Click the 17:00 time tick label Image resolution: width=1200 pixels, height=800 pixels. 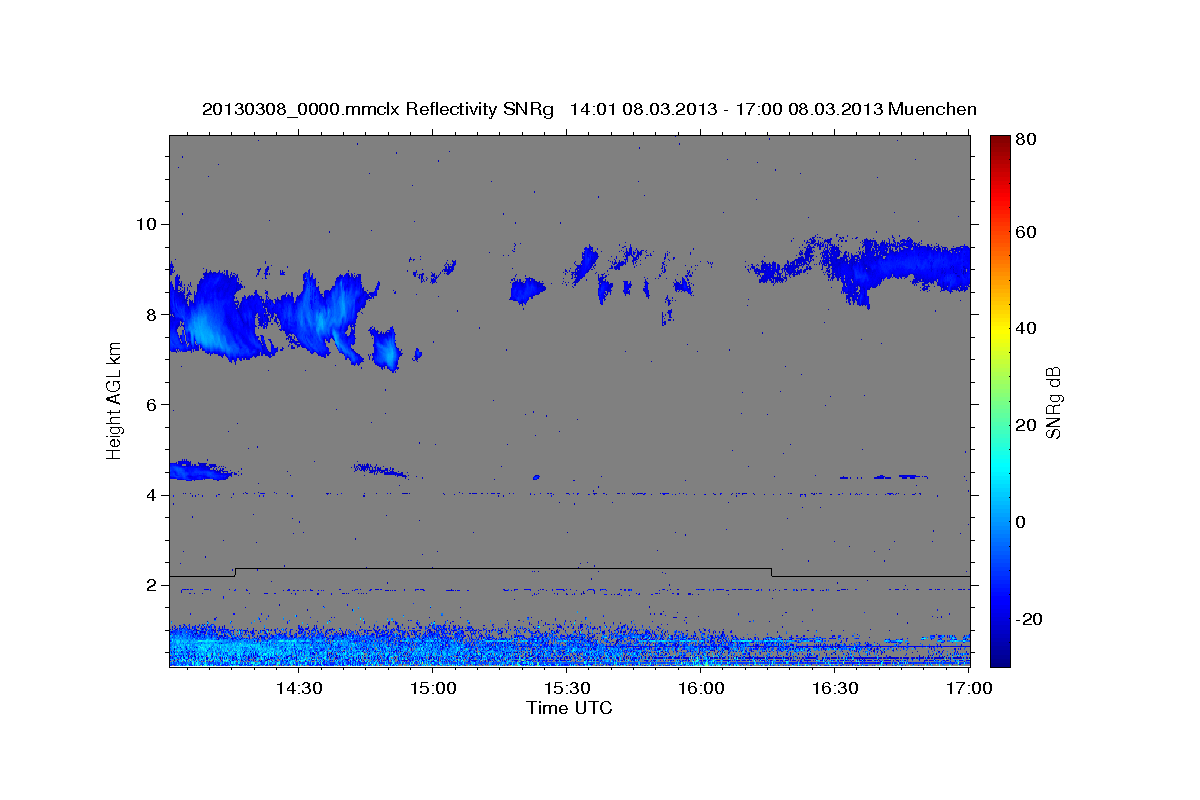[x=970, y=688]
